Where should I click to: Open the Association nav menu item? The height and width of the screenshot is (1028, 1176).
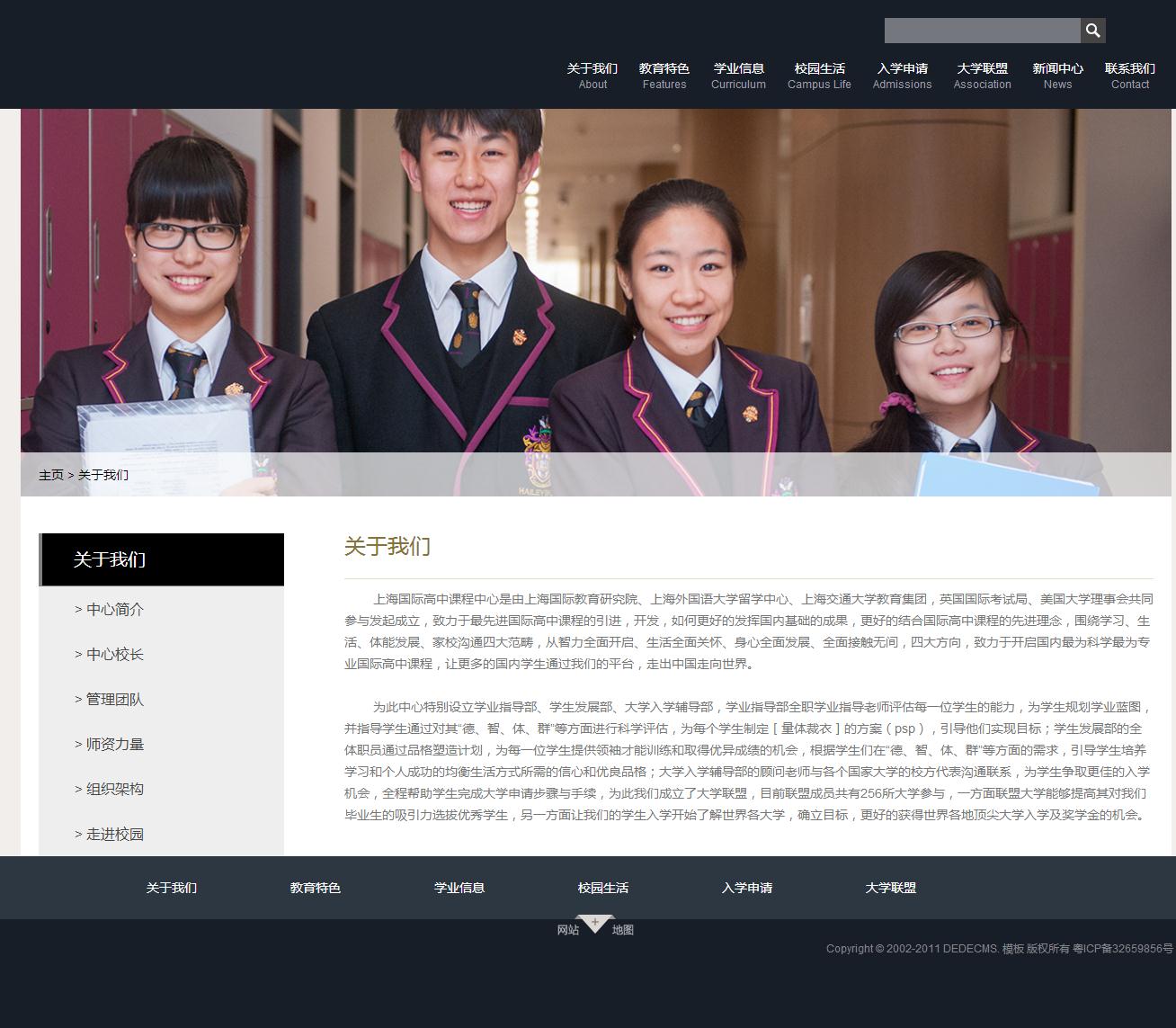[x=982, y=76]
